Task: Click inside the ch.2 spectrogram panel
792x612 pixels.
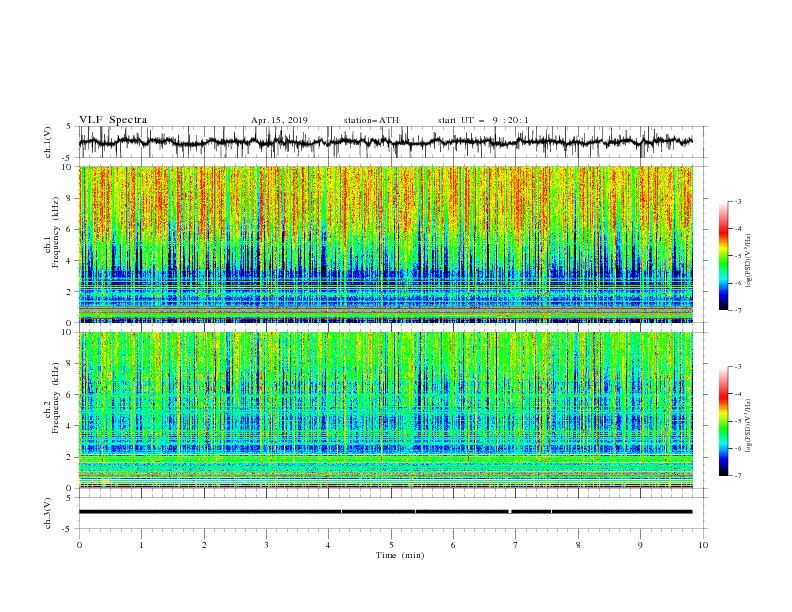Action: pyautogui.click(x=386, y=410)
